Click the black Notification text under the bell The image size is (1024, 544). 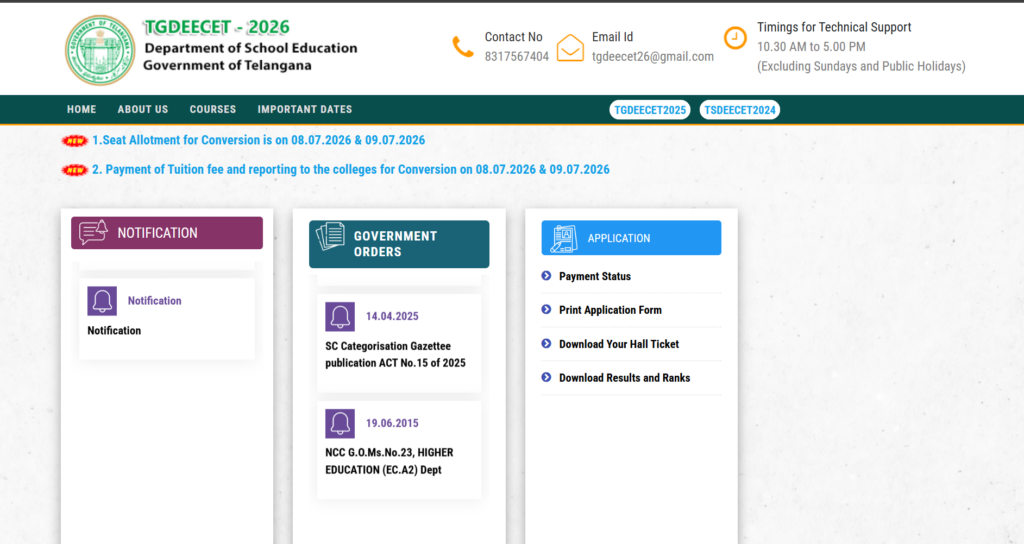pyautogui.click(x=114, y=331)
